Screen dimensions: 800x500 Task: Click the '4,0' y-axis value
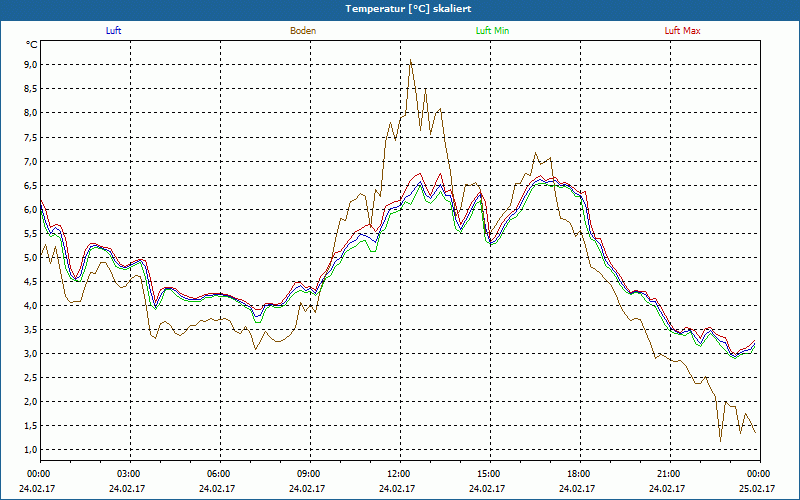31,305
